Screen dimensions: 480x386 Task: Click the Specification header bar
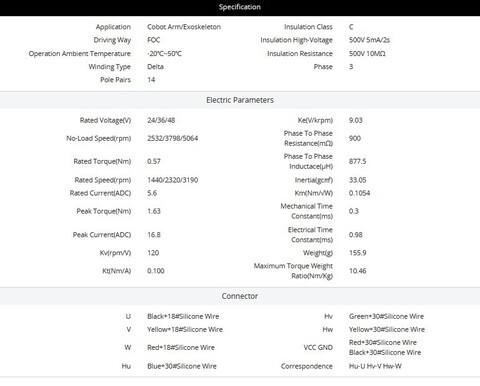pyautogui.click(x=240, y=8)
